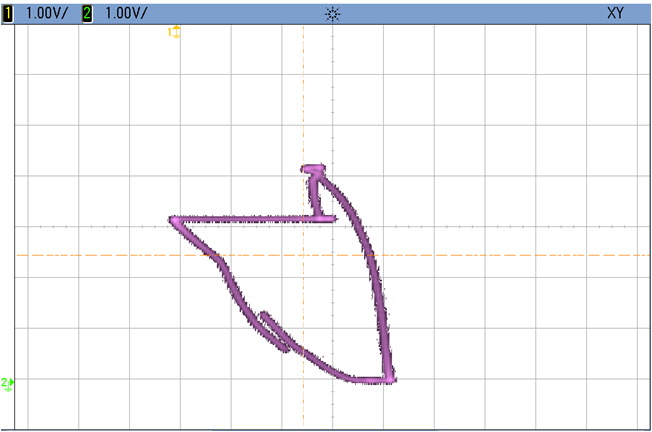This screenshot has width=652, height=432.
Task: Select the channel 2 indicator badge
Action: 87,14
